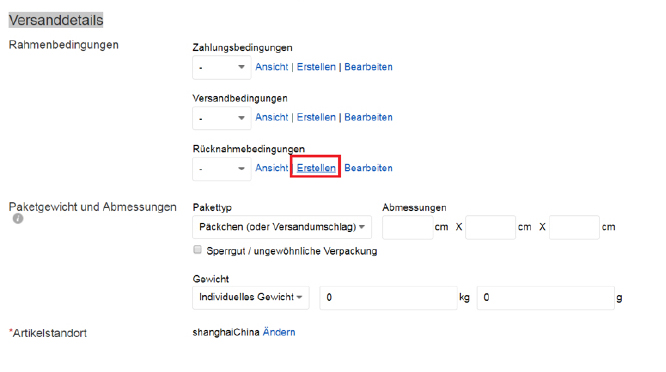
Task: Enable Sperrgut / ungewöhnliche Verpackung checkbox
Action: (198, 250)
